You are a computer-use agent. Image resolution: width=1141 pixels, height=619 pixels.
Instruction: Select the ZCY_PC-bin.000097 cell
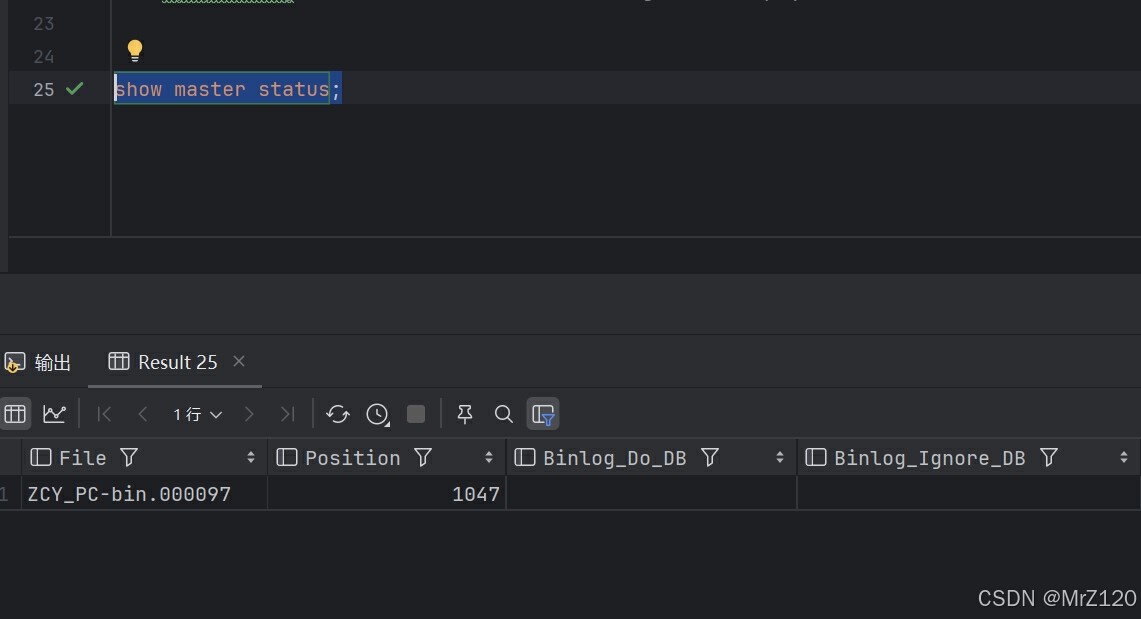pos(130,494)
